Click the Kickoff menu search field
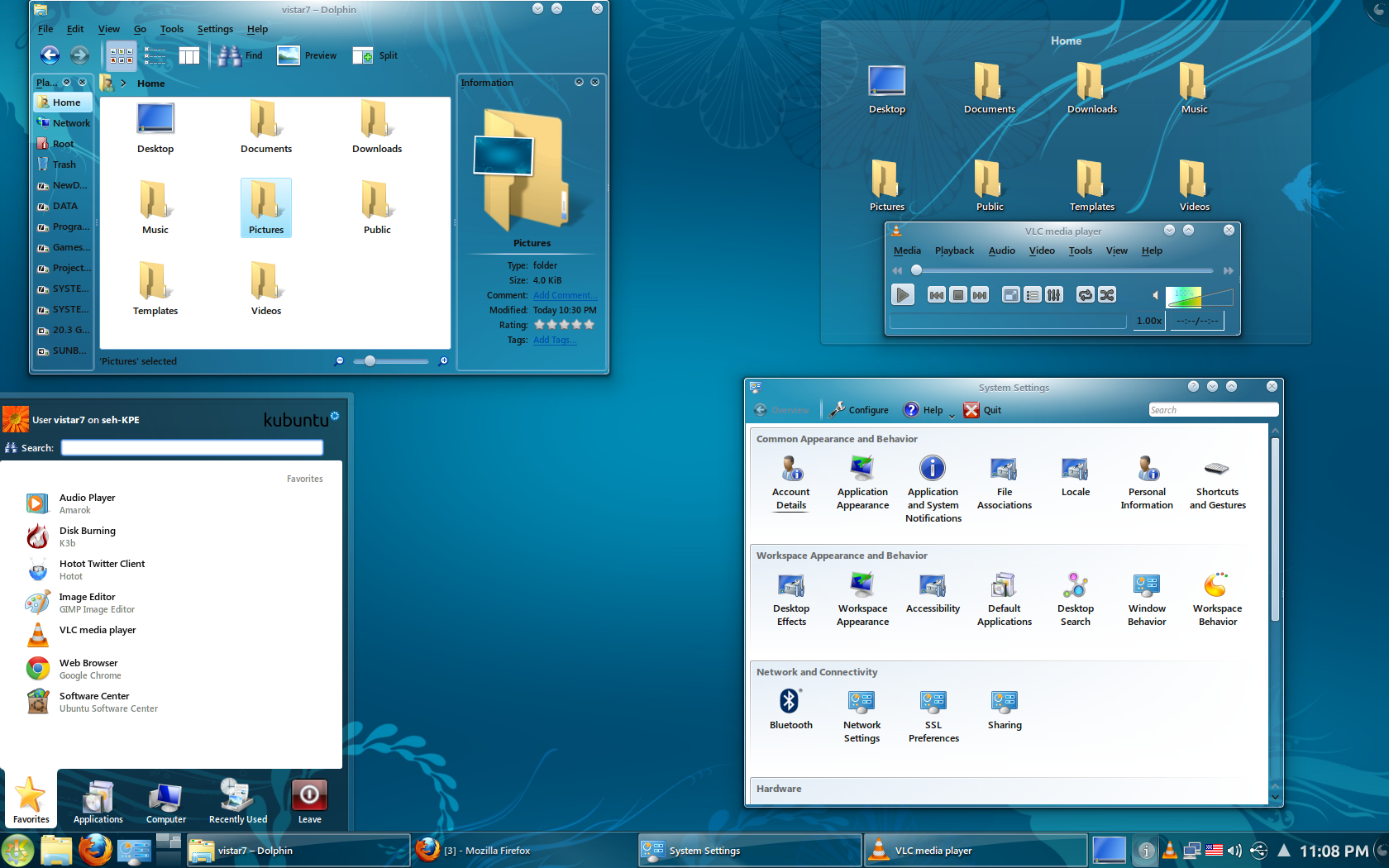The width and height of the screenshot is (1389, 868). pos(192,447)
